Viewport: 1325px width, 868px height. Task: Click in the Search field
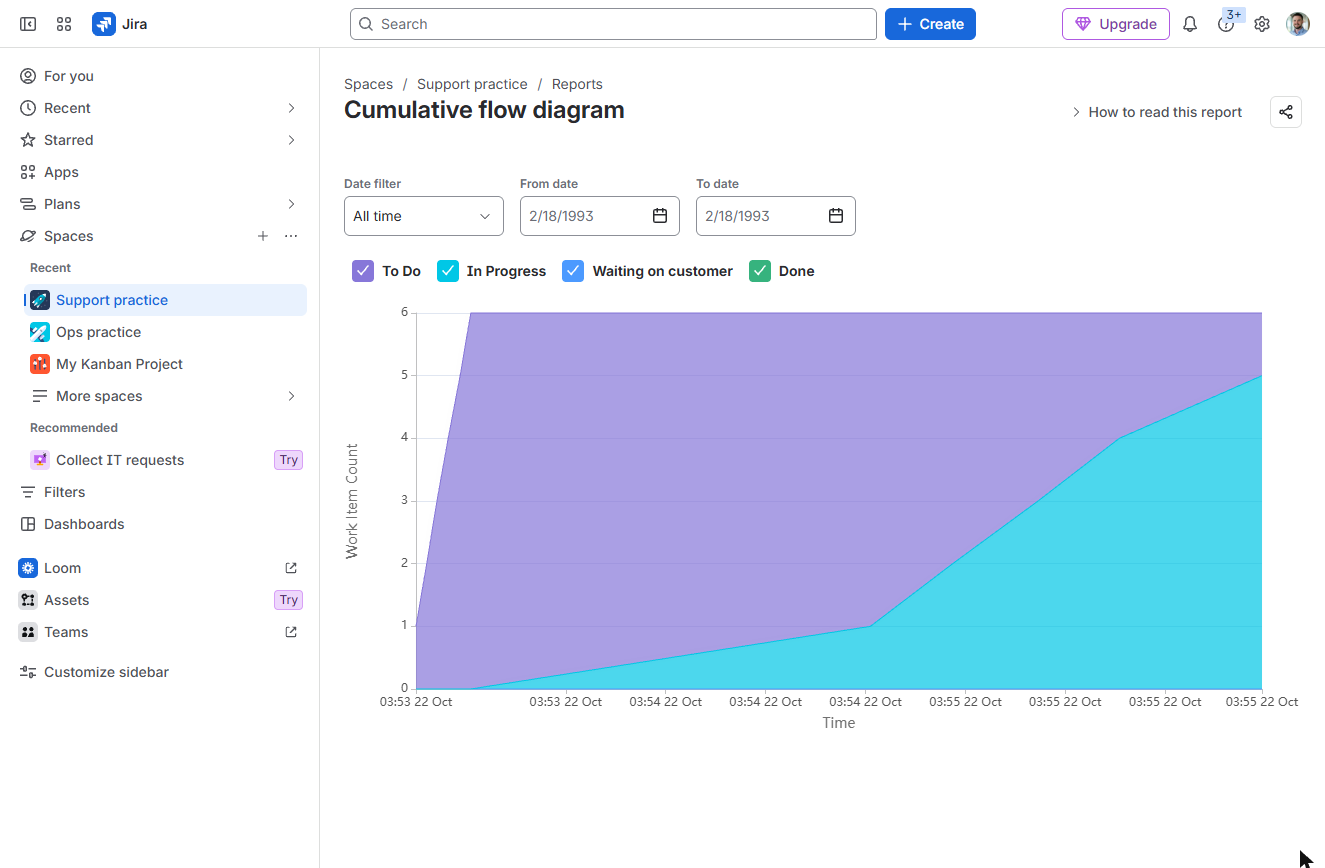613,24
